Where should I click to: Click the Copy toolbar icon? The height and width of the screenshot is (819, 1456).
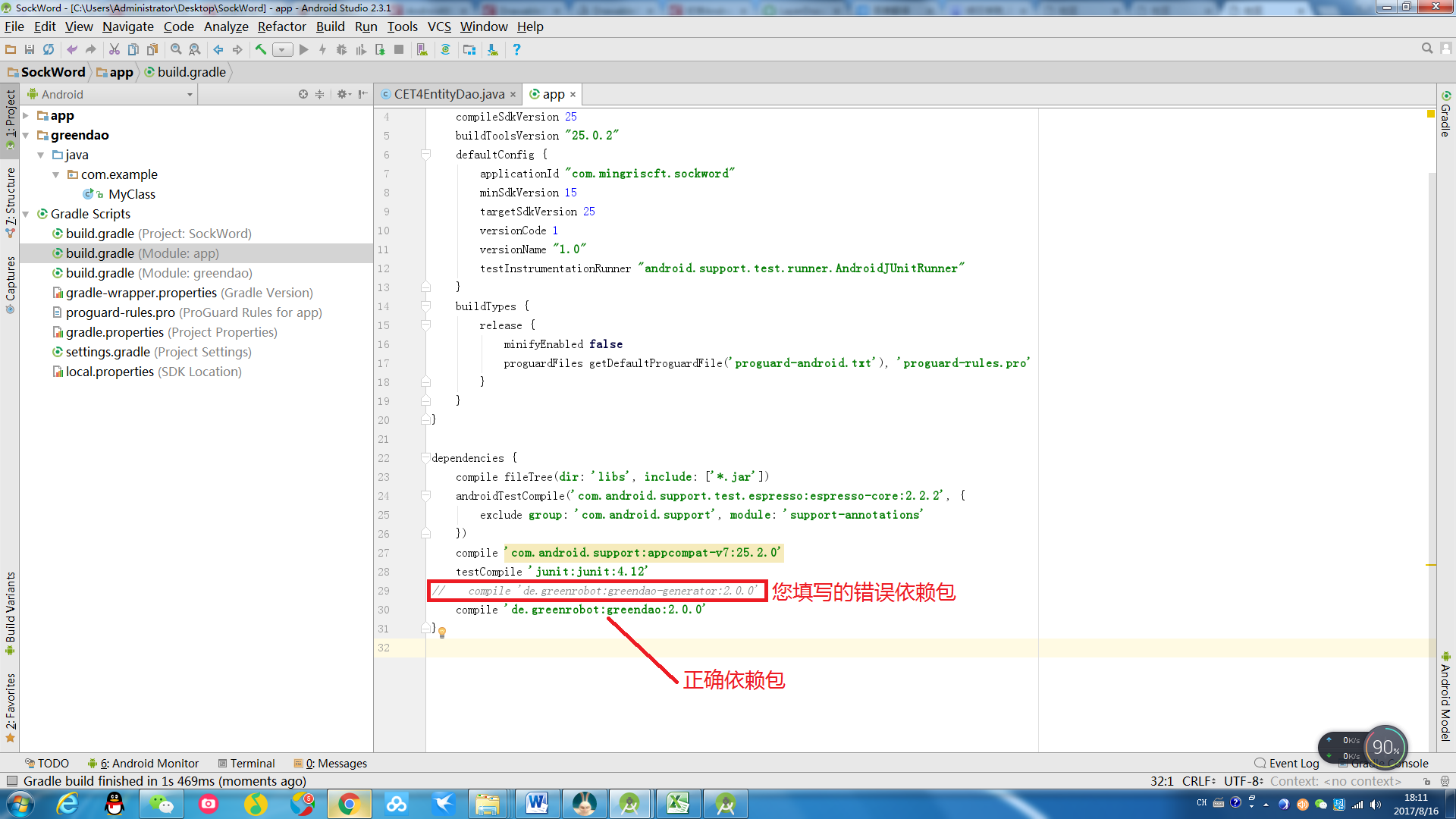133,49
